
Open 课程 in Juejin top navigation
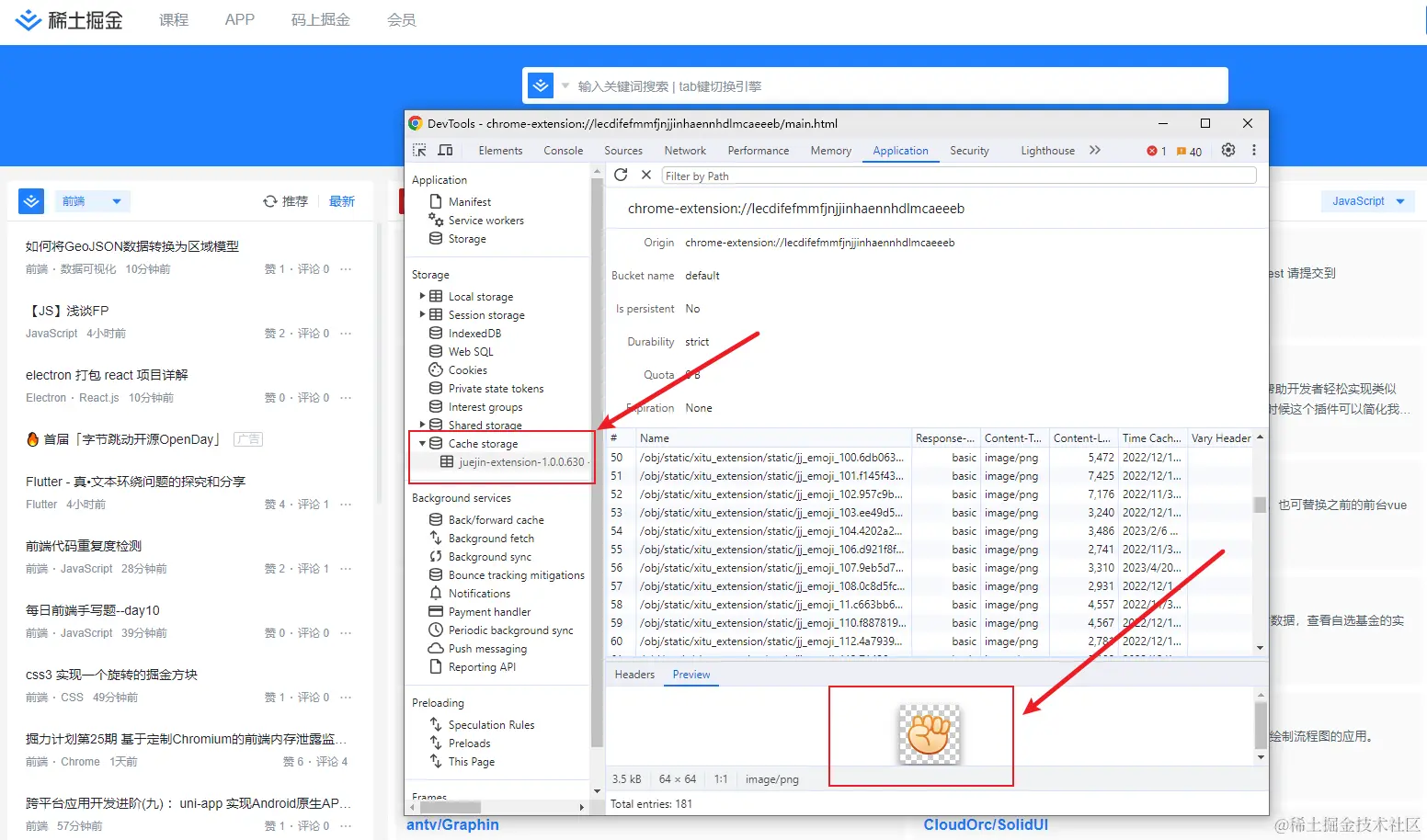(x=173, y=20)
